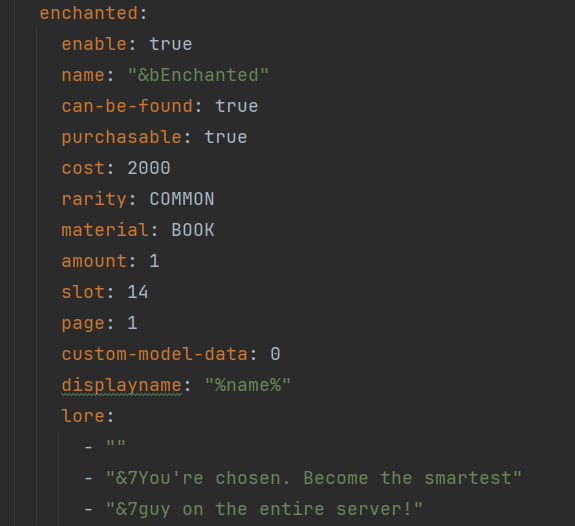Click the "%name%" string value
The width and height of the screenshot is (575, 526).
tap(248, 386)
